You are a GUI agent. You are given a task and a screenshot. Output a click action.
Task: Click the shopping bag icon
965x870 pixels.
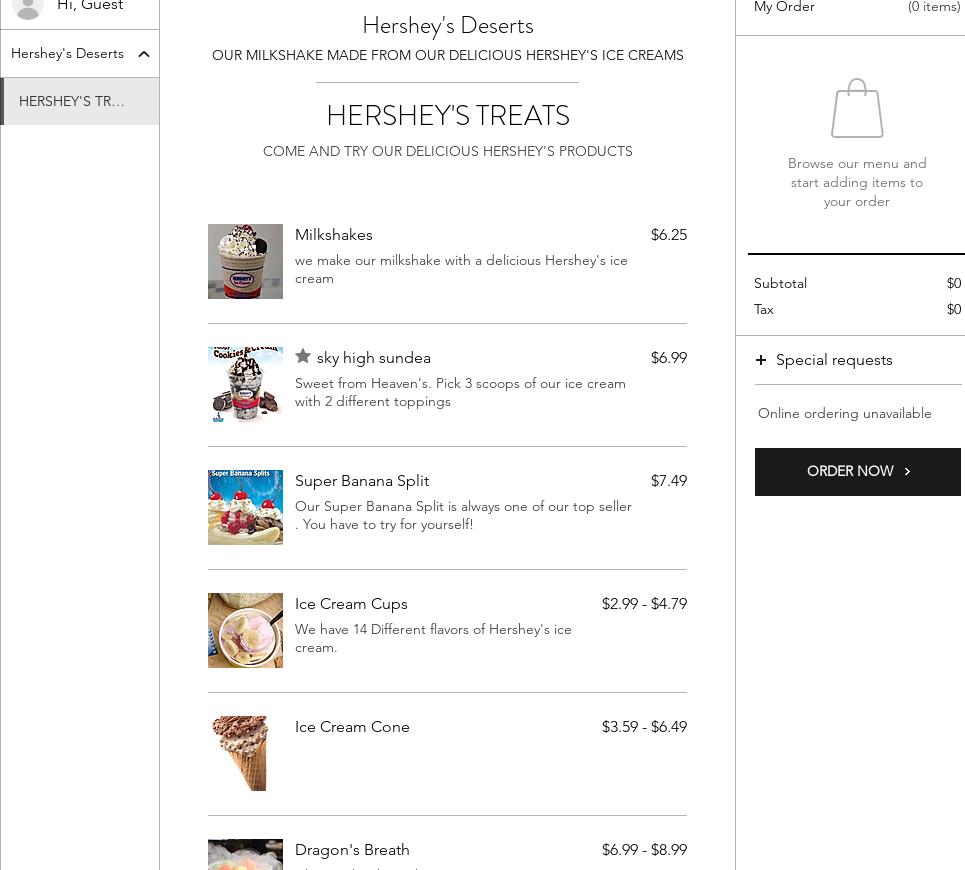tap(857, 109)
